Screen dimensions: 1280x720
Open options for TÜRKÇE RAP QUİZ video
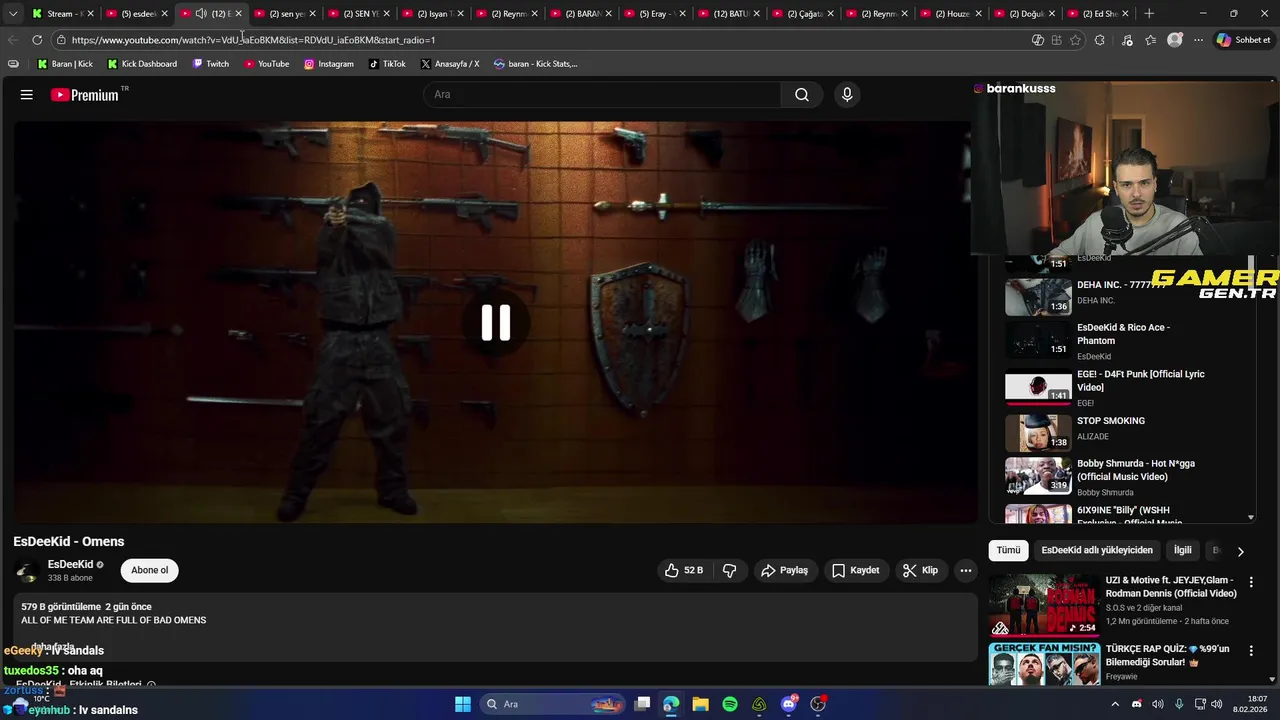click(x=1250, y=651)
